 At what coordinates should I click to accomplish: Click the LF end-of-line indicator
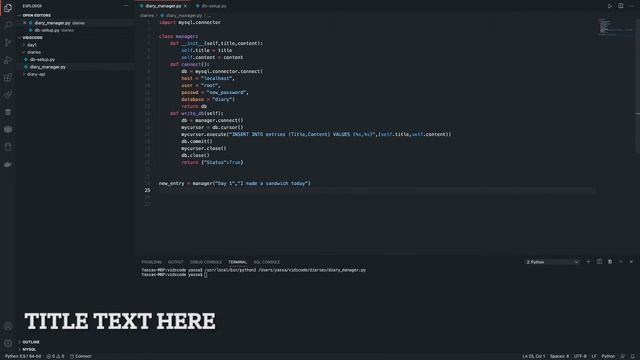594,356
